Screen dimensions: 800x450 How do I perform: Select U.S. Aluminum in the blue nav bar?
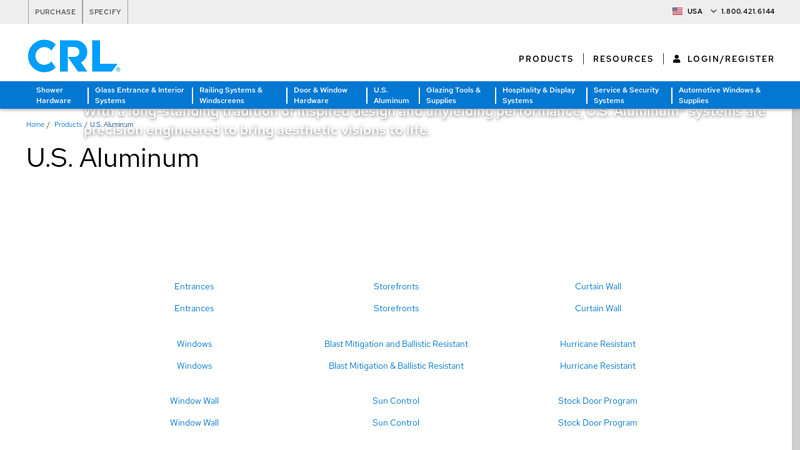[391, 95]
